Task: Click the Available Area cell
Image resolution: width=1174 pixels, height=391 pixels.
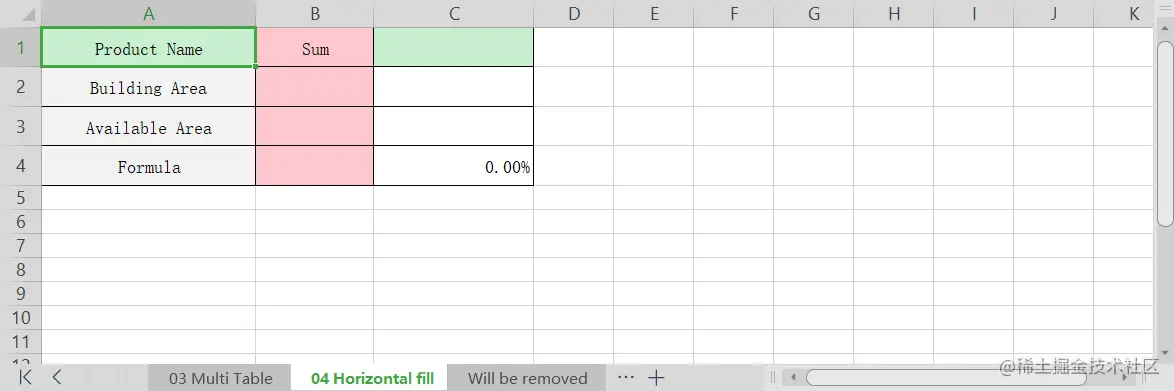Action: coord(148,127)
